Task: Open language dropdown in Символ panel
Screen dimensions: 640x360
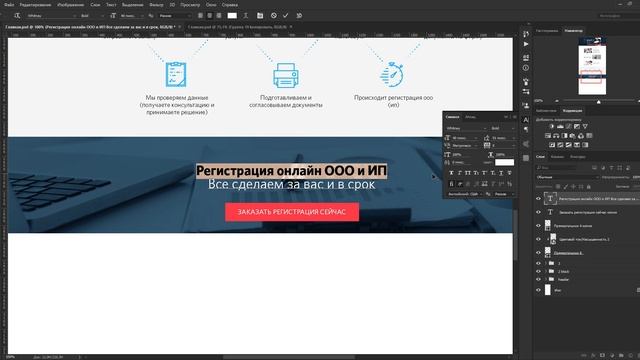Action: click(x=464, y=194)
